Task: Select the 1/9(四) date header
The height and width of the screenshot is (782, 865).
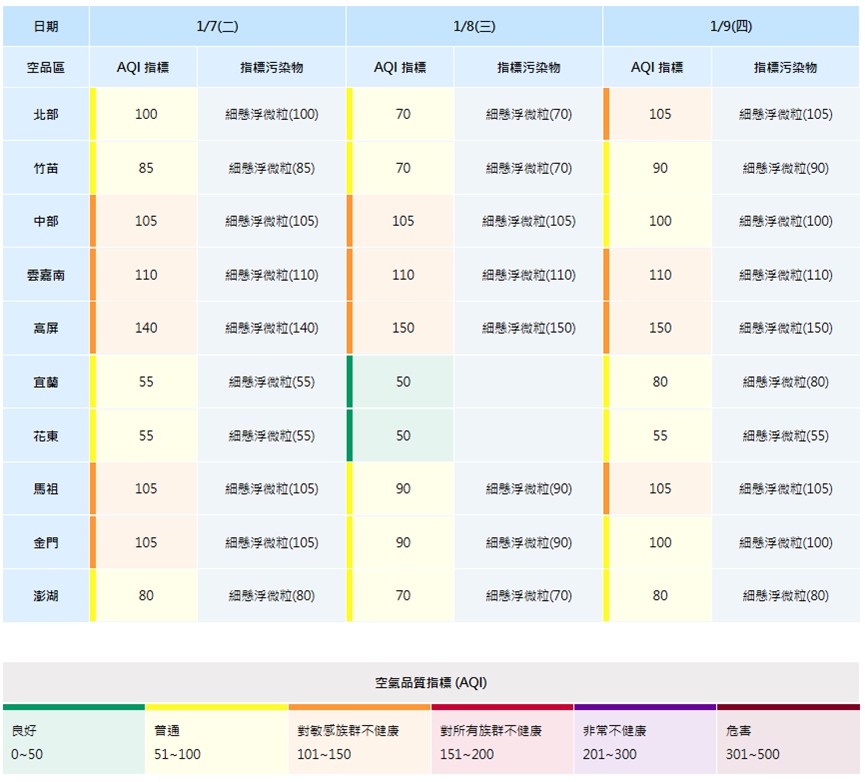Action: pos(731,26)
